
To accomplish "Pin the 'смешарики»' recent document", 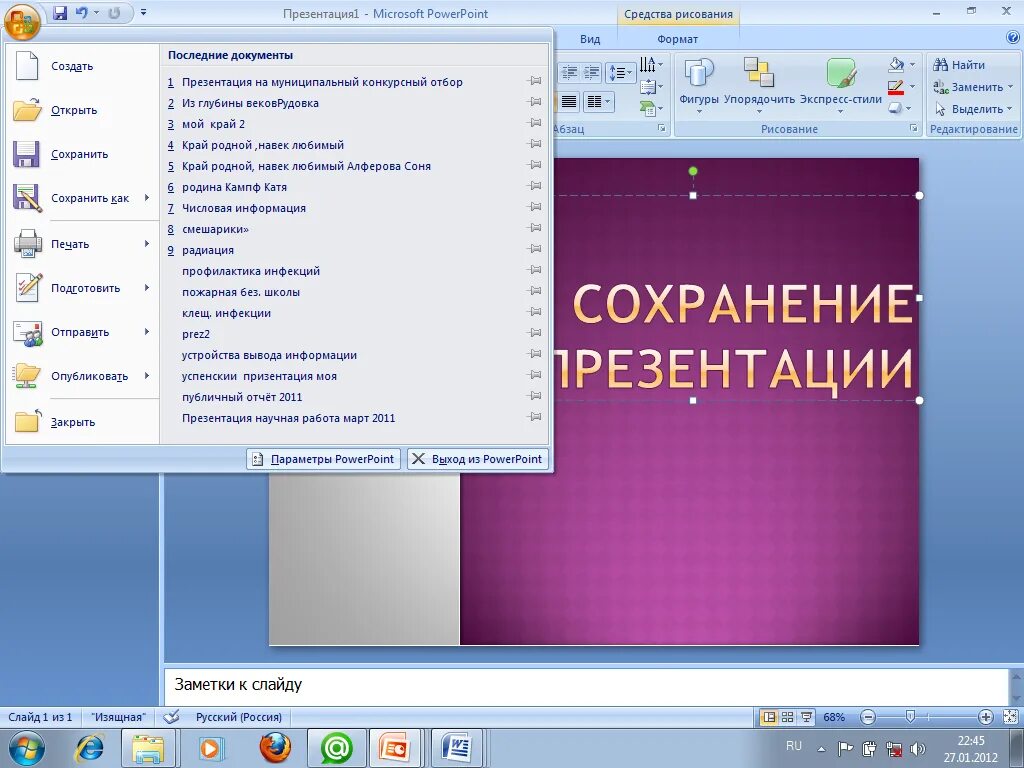I will pos(535,228).
